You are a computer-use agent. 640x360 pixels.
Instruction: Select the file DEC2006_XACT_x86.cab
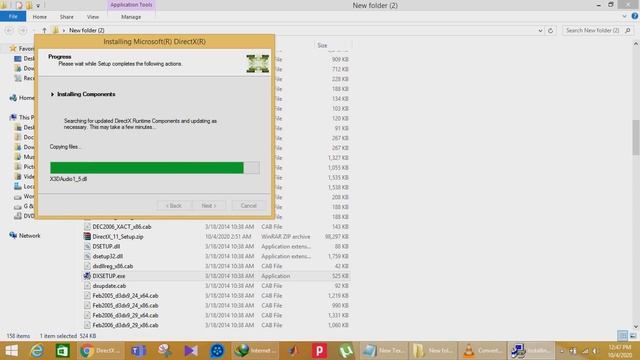coord(122,227)
